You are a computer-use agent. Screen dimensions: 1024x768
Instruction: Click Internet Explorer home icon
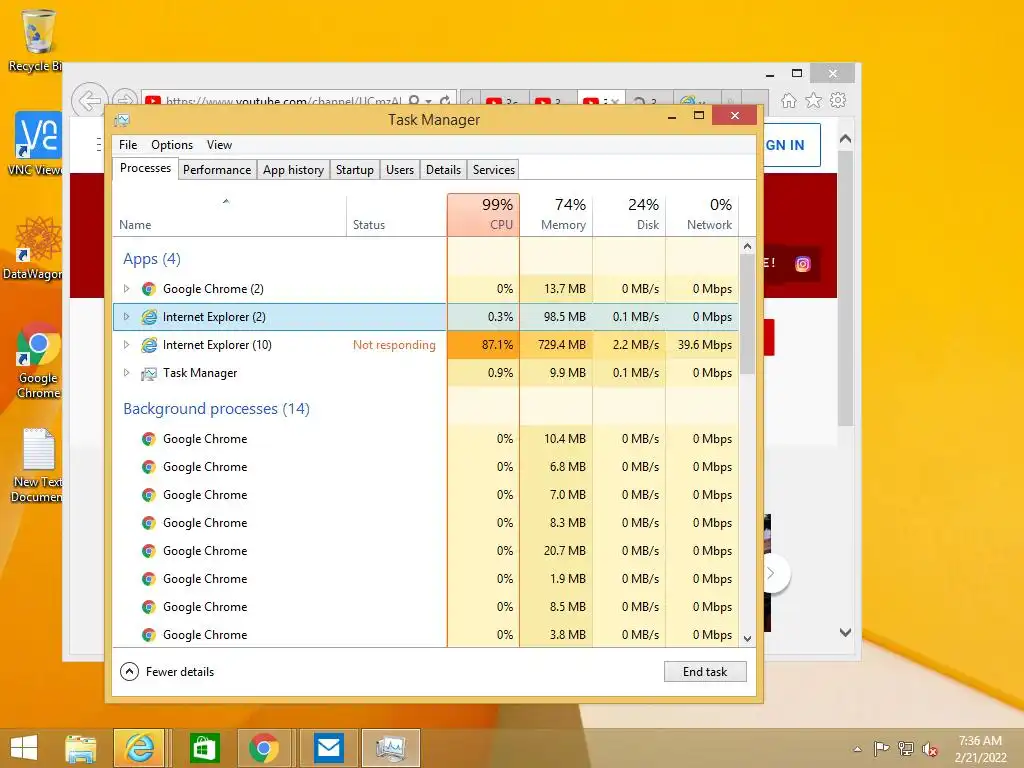[x=789, y=100]
